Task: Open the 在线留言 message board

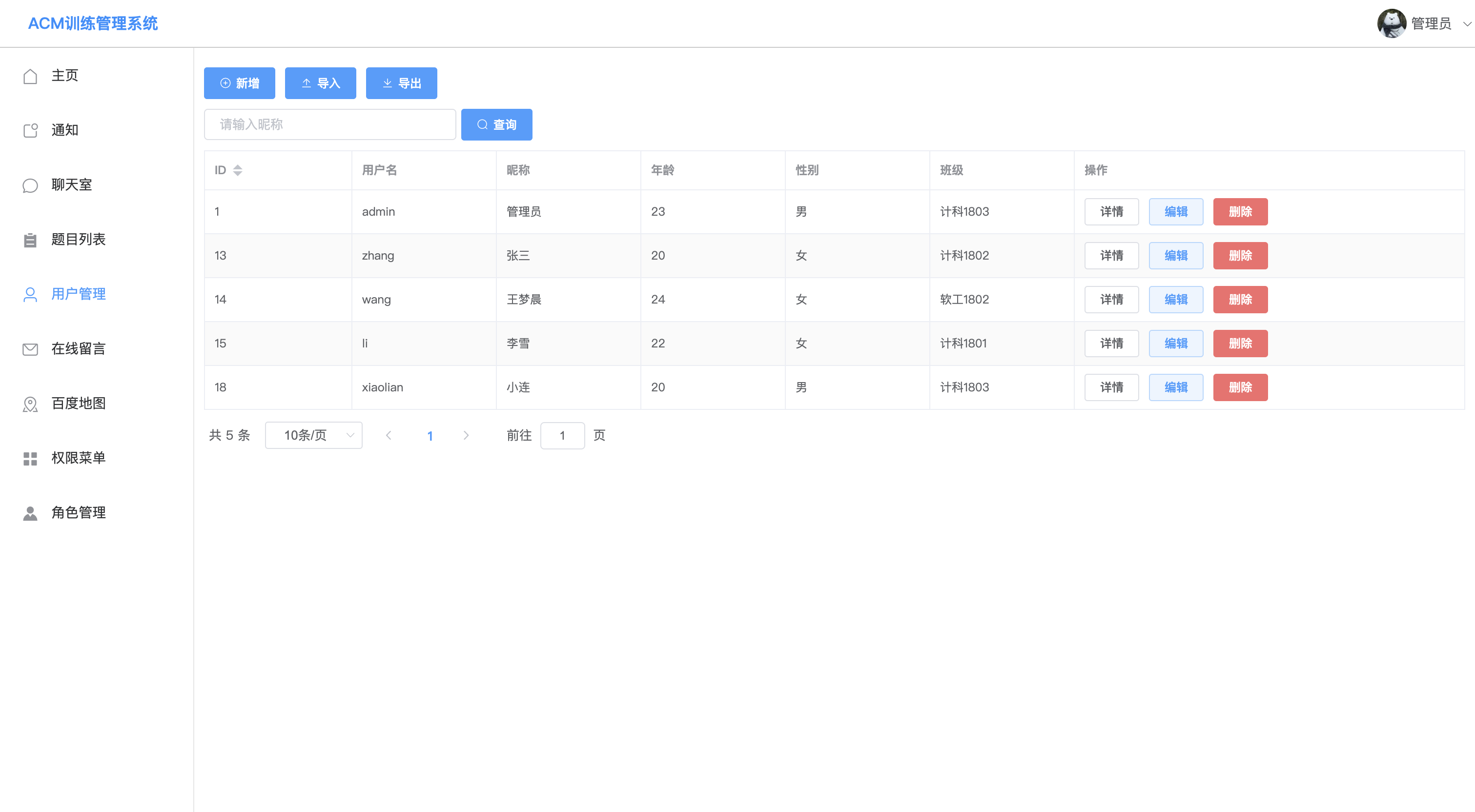Action: [x=78, y=348]
